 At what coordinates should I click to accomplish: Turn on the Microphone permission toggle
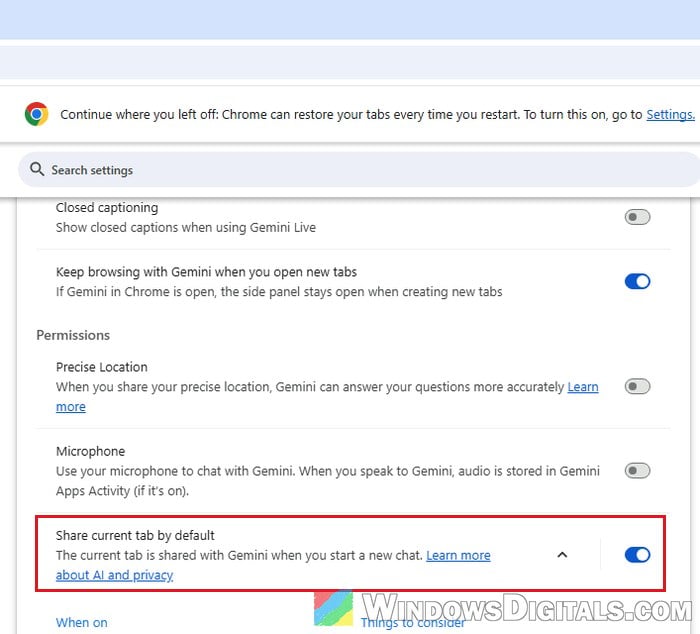point(637,471)
